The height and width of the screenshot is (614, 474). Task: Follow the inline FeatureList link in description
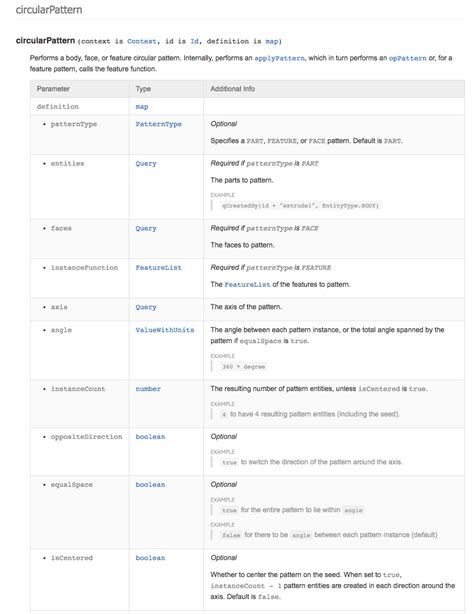click(247, 285)
